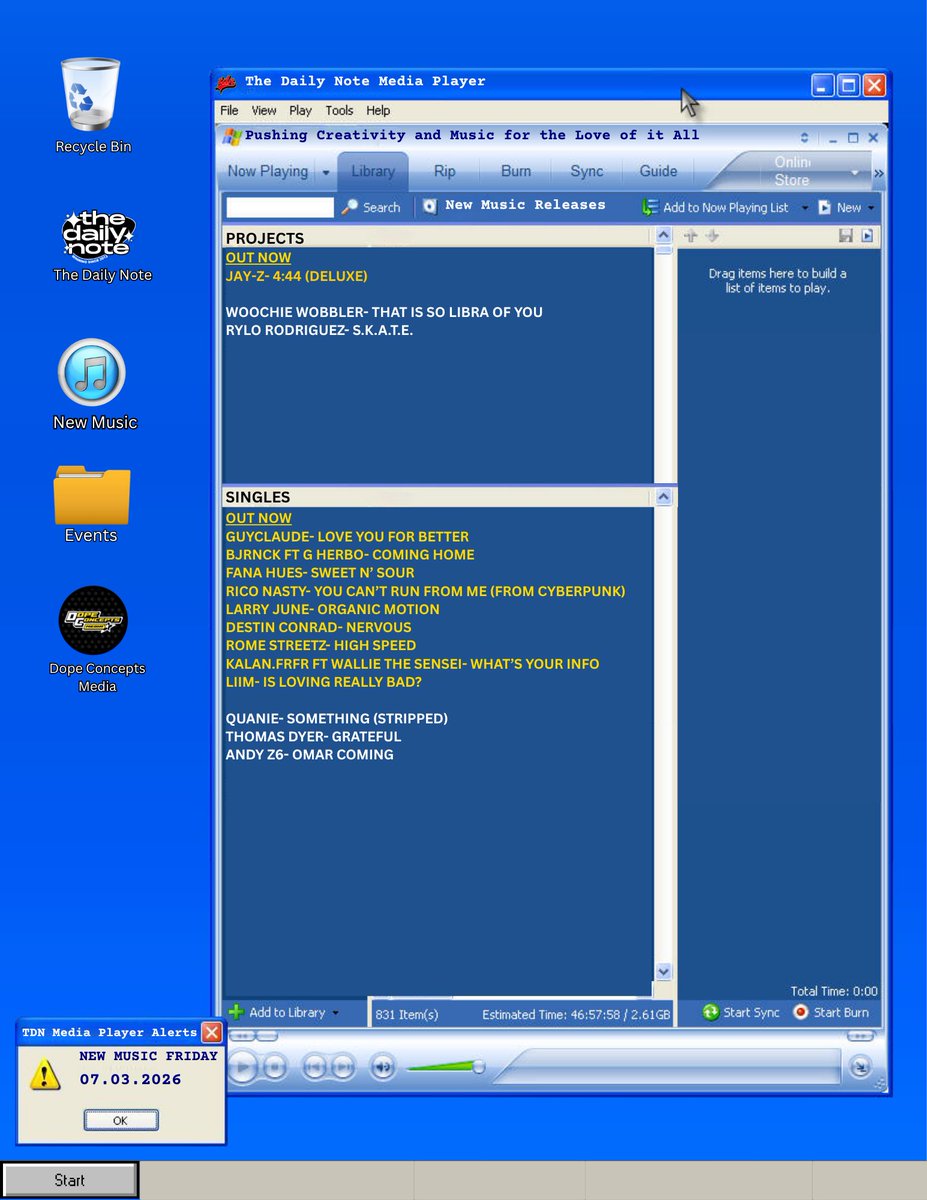Collapse the SINGLES section chevron
Screen dimensions: 927x1200
pos(664,496)
